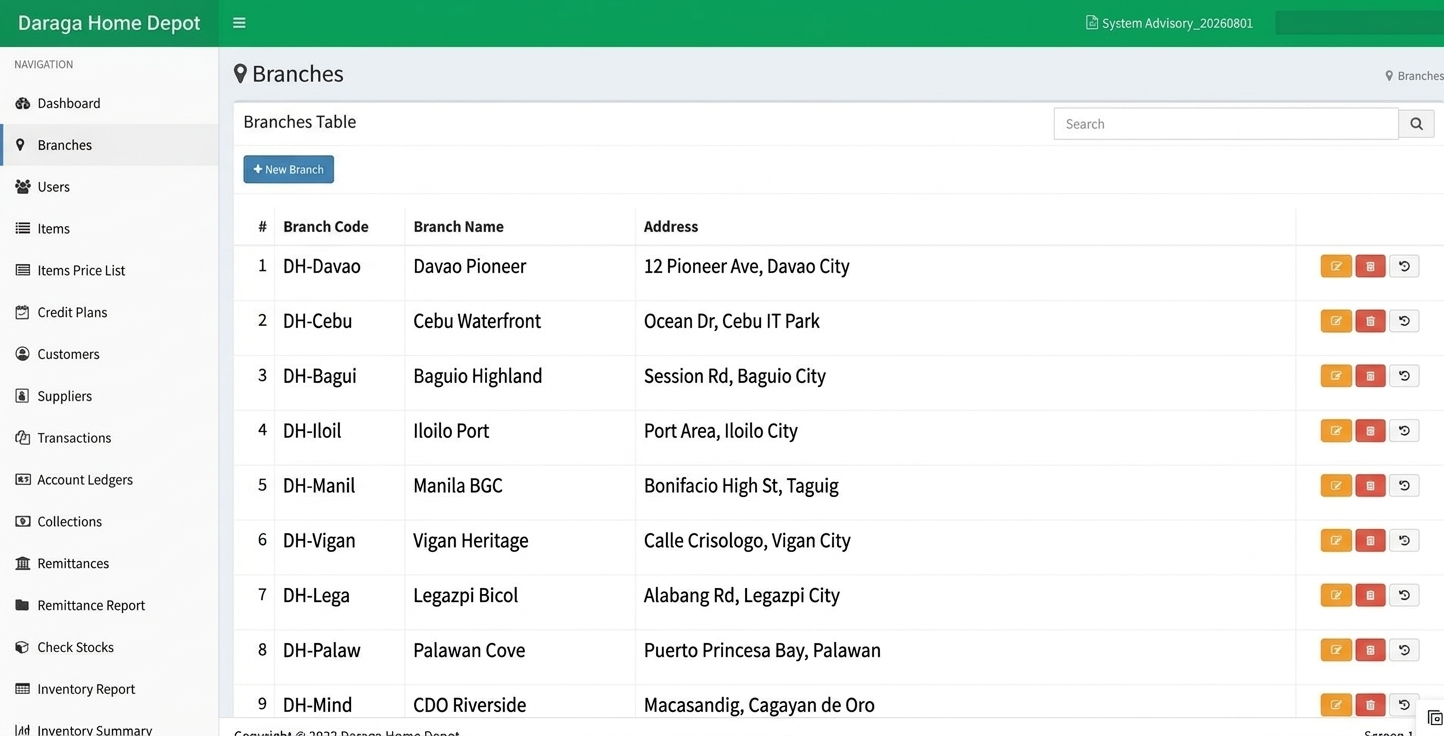Open Users in navigation sidebar
This screenshot has width=1444, height=736.
(109, 187)
